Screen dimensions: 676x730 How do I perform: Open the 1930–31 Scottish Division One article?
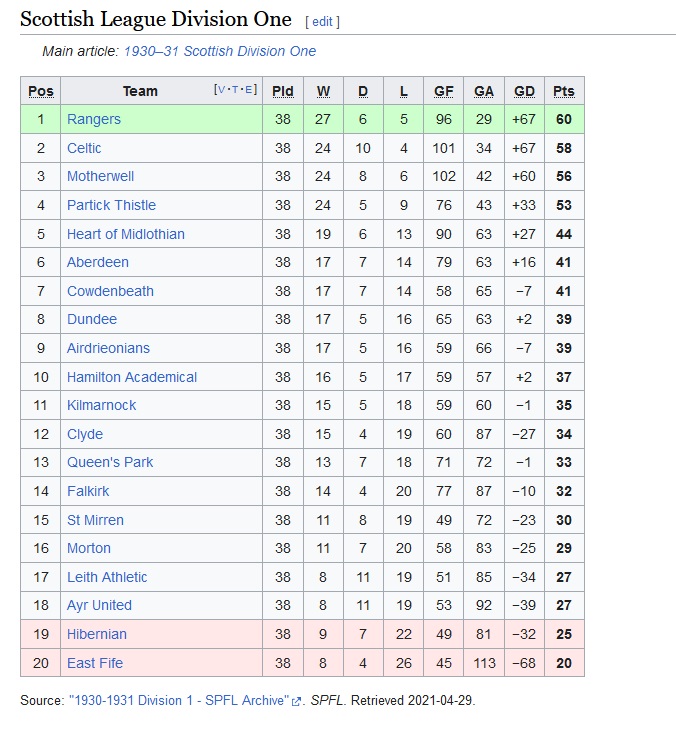(x=220, y=51)
